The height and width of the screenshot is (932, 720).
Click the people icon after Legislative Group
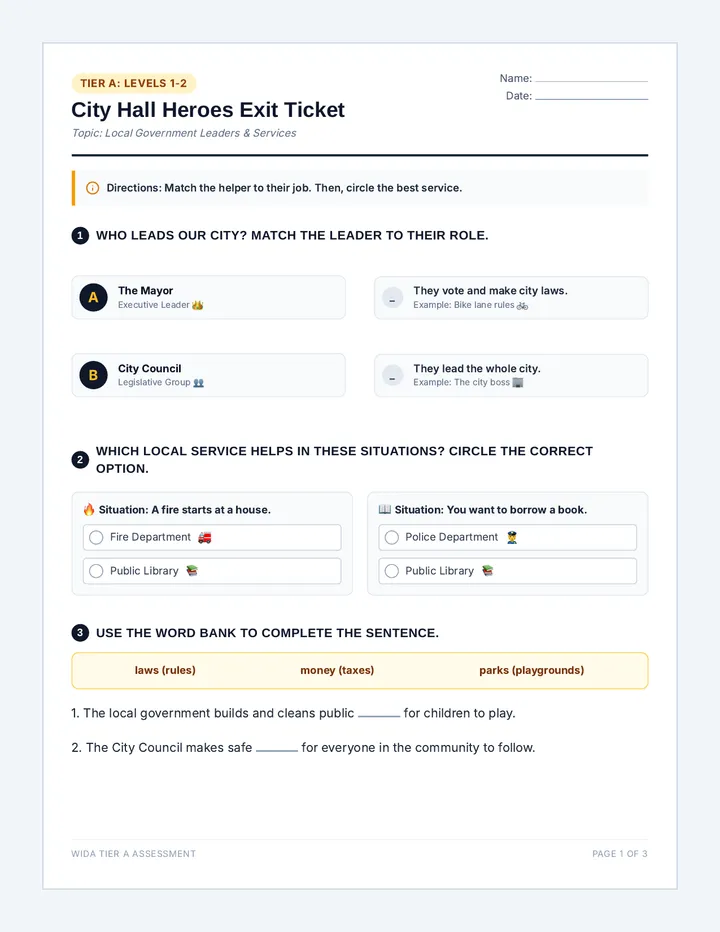199,383
